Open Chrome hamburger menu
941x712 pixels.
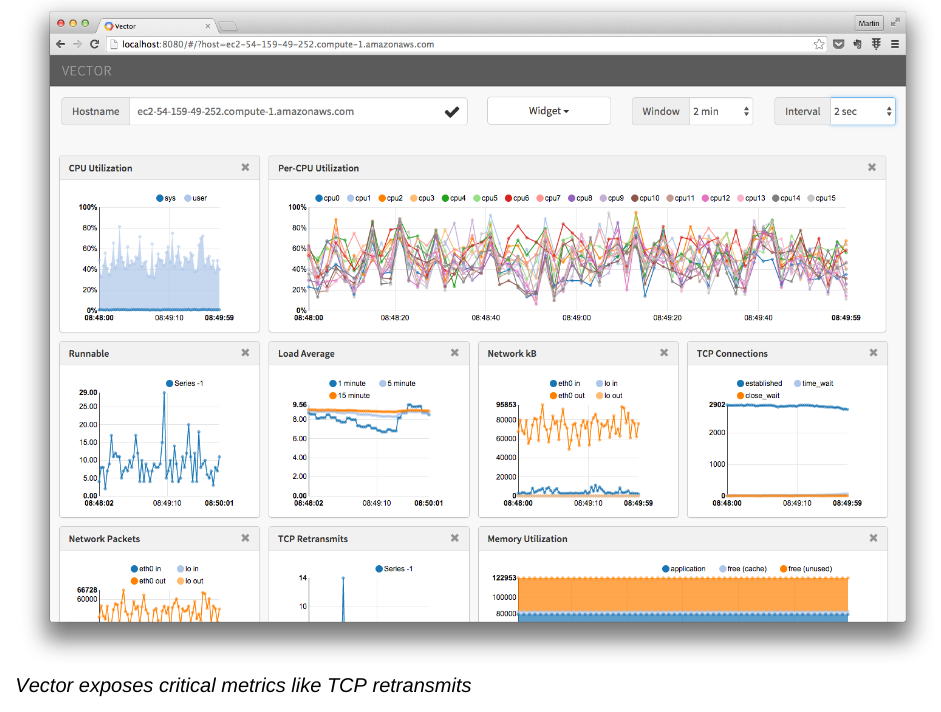(895, 44)
